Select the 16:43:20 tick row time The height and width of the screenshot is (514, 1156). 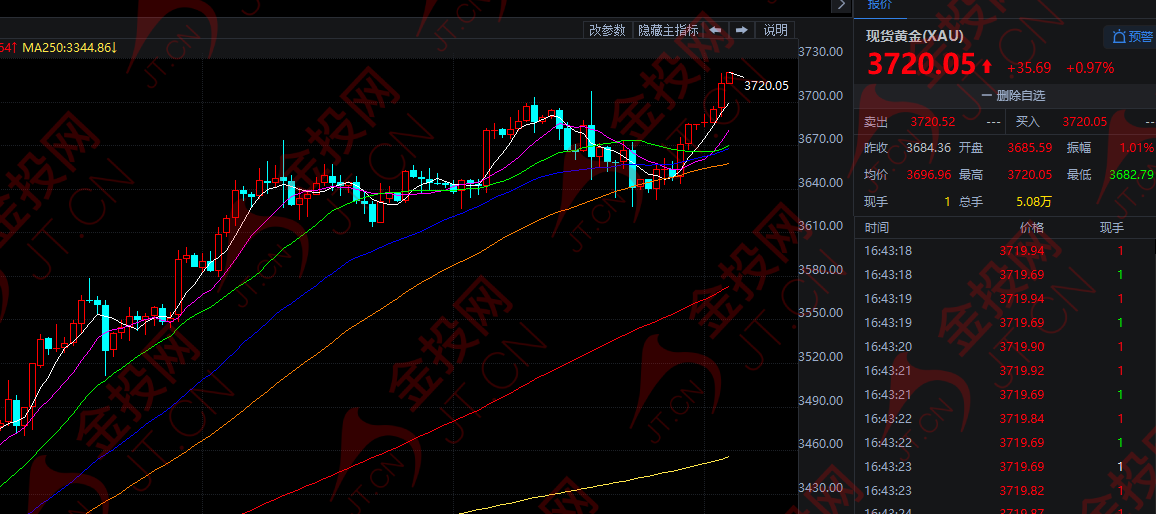click(888, 347)
